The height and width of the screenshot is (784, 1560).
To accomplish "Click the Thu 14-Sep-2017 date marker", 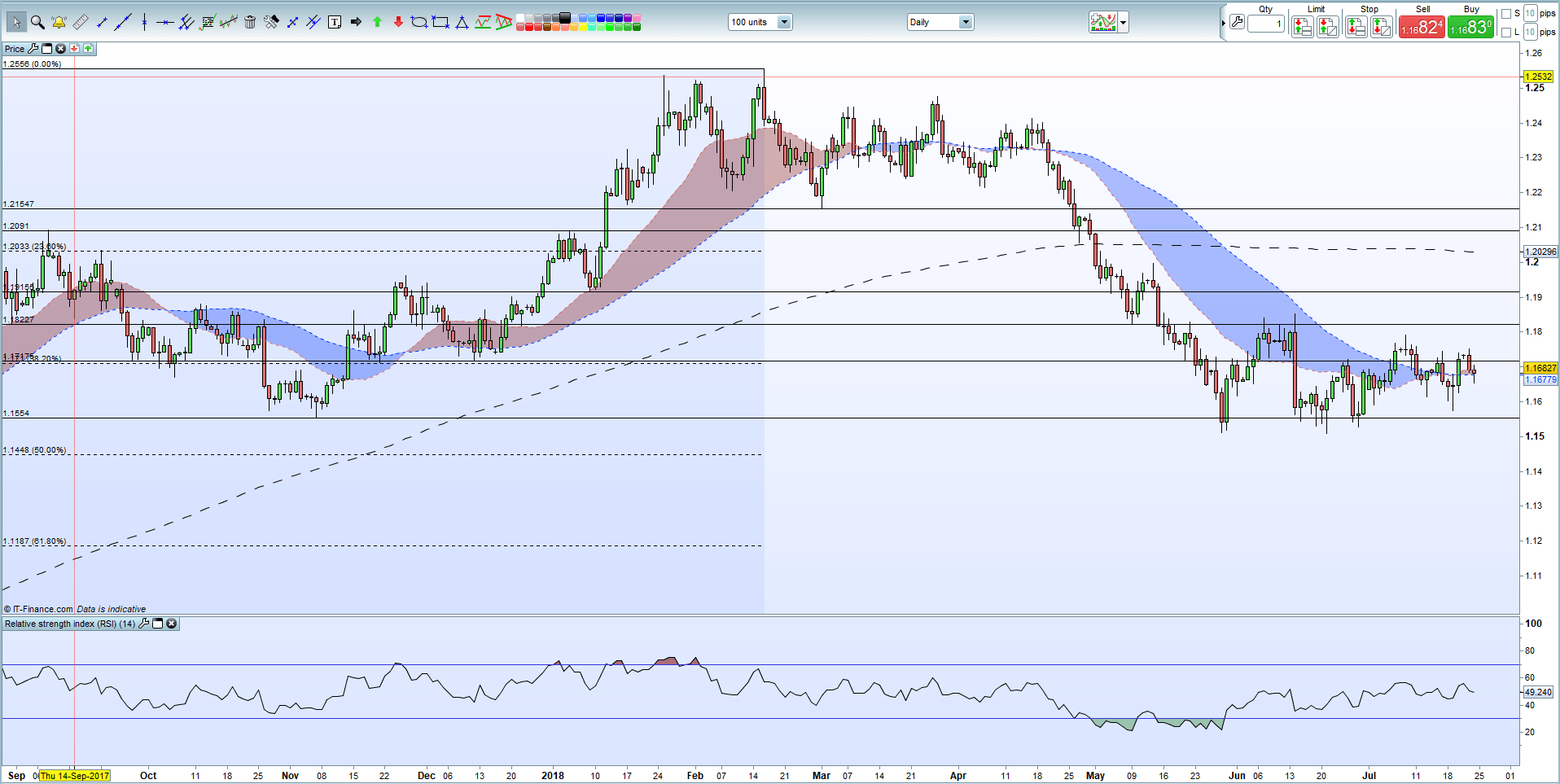I will click(75, 776).
